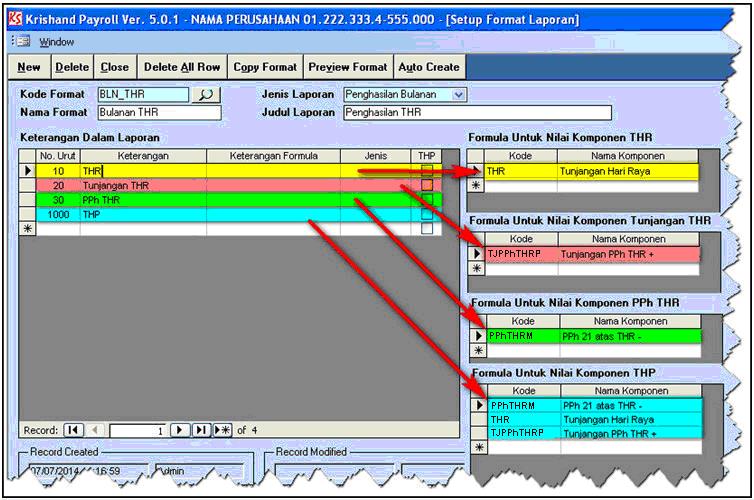Select new-row asterisk in Komponen THR formula grid
754x500 pixels.
[x=476, y=185]
